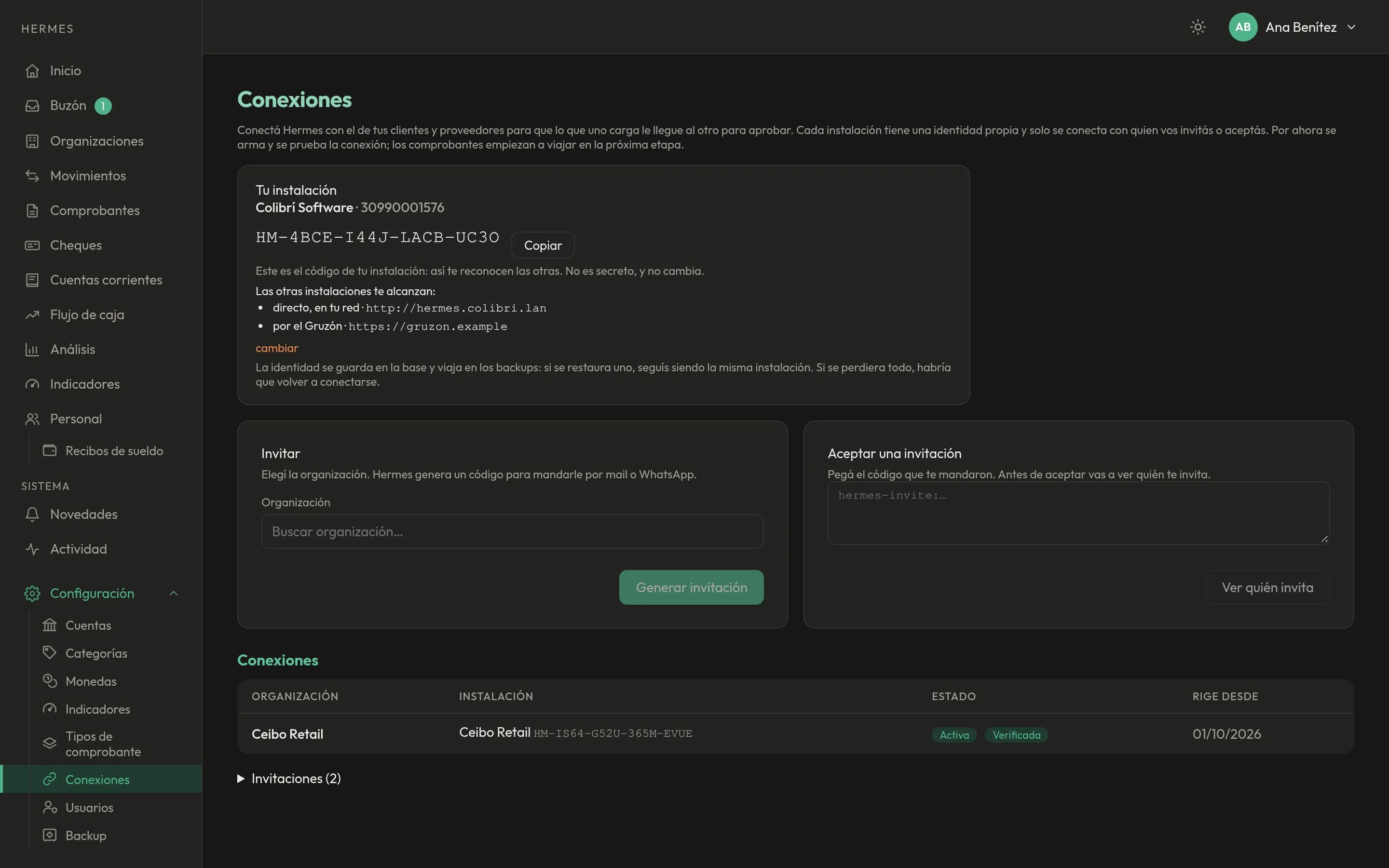This screenshot has height=868, width=1389.
Task: Click the AB avatar circle
Action: click(1243, 27)
